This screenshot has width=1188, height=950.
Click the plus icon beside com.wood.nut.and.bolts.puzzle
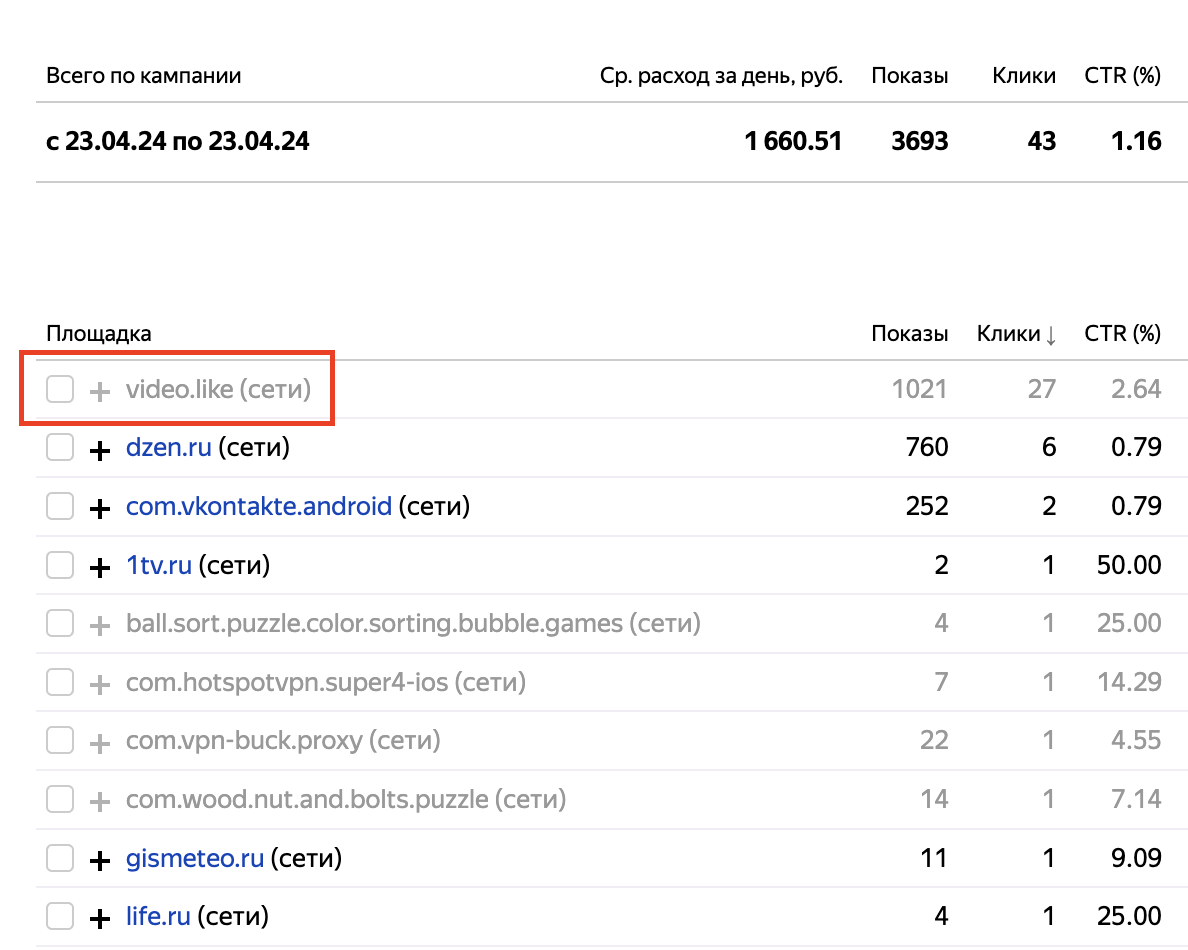99,802
